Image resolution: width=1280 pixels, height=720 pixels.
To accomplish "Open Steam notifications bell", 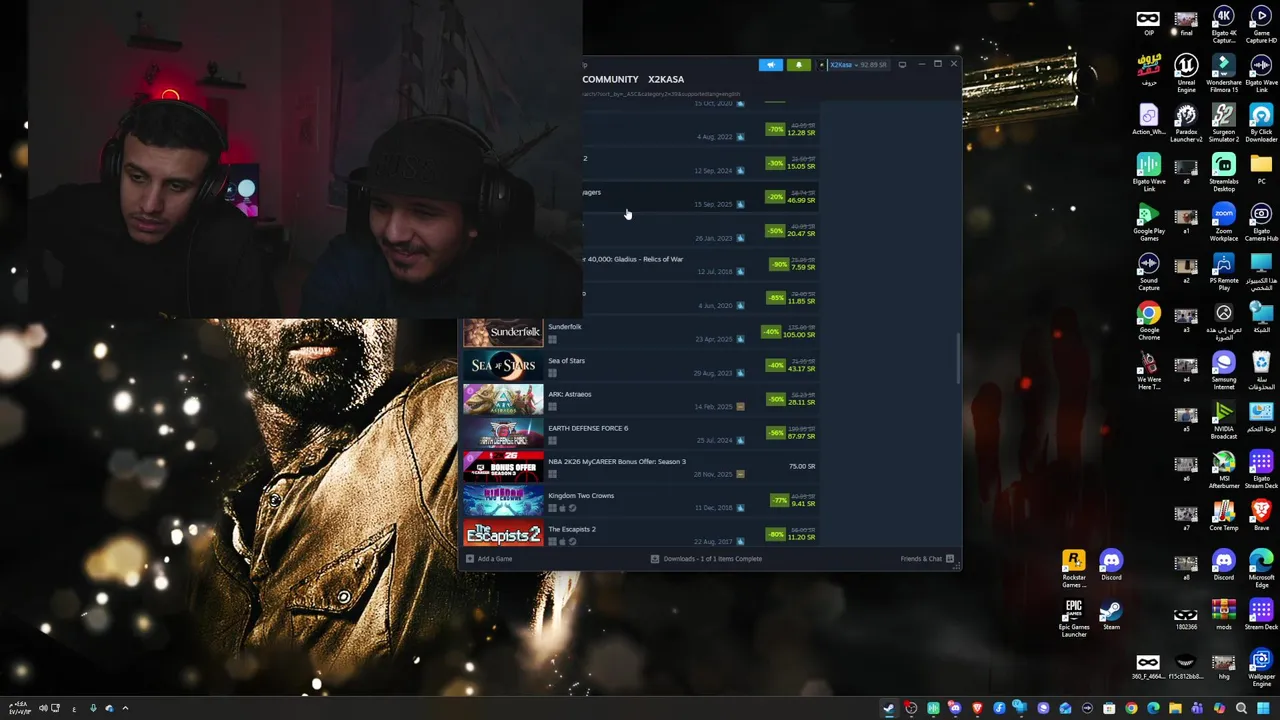I will coord(798,65).
